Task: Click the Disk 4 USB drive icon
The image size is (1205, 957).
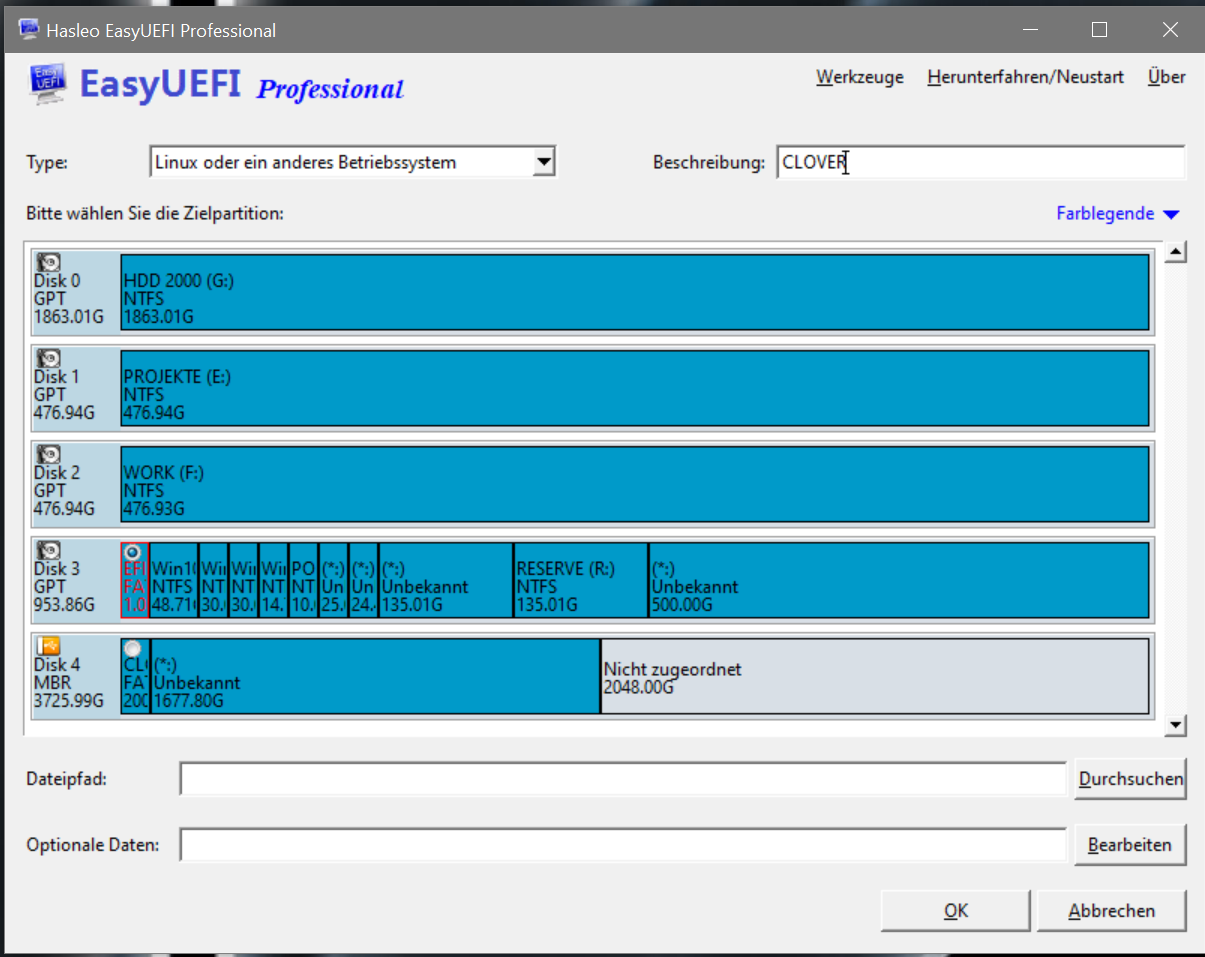Action: pos(48,646)
